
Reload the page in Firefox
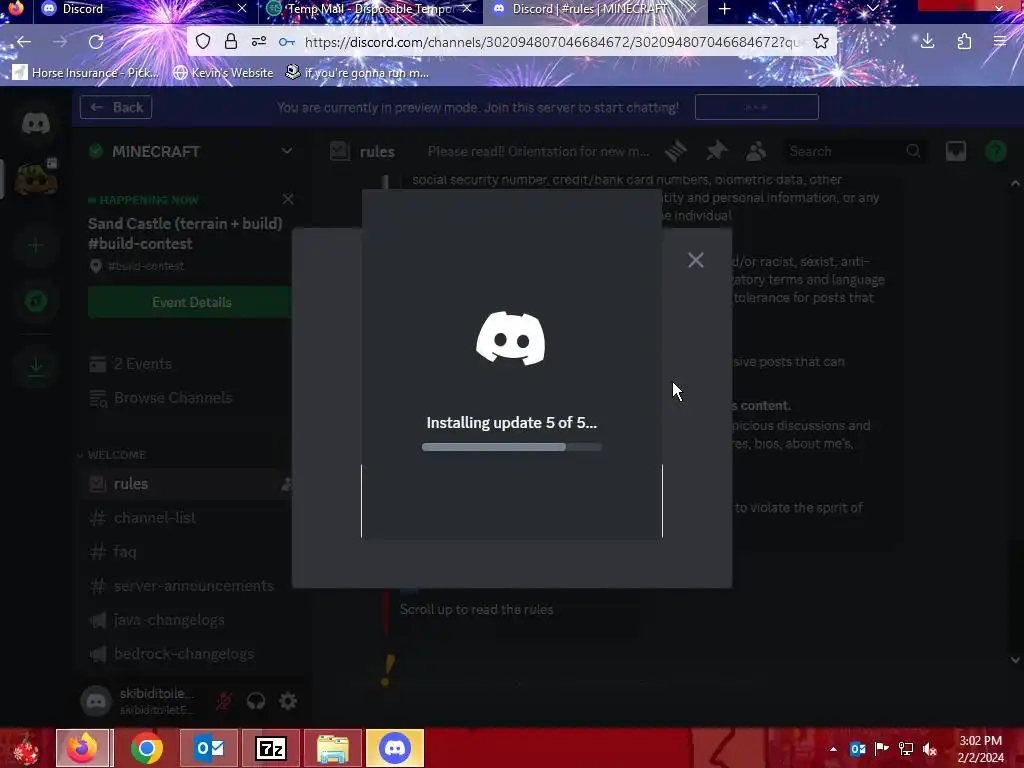tap(96, 42)
